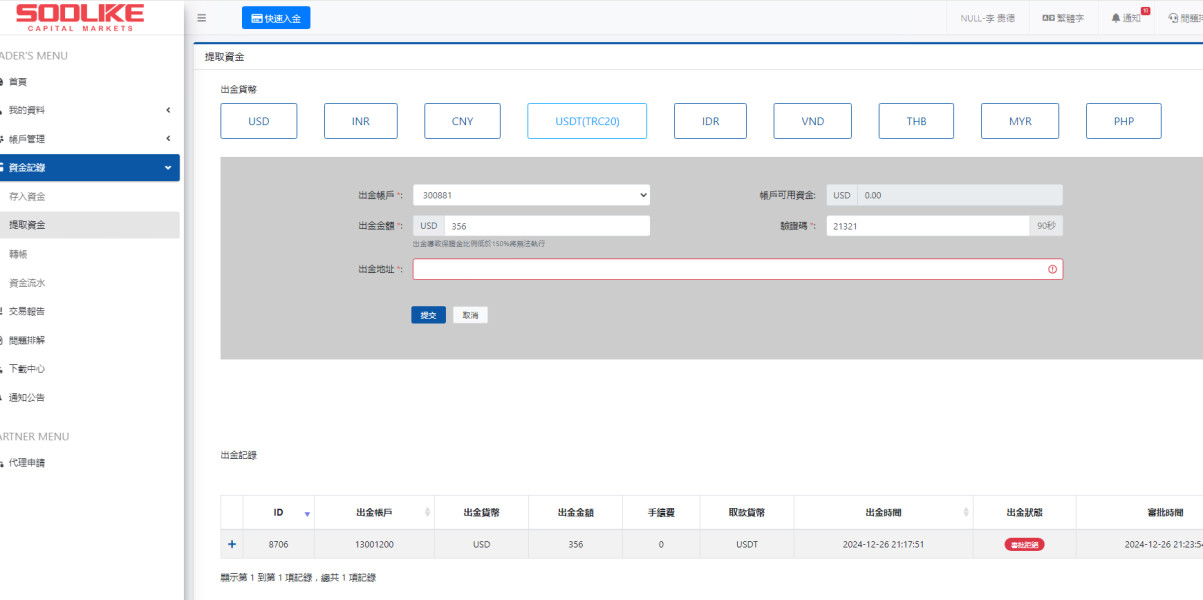Image resolution: width=1203 pixels, height=600 pixels.
Task: Open the 出金帳戶 account dropdown
Action: pyautogui.click(x=531, y=195)
